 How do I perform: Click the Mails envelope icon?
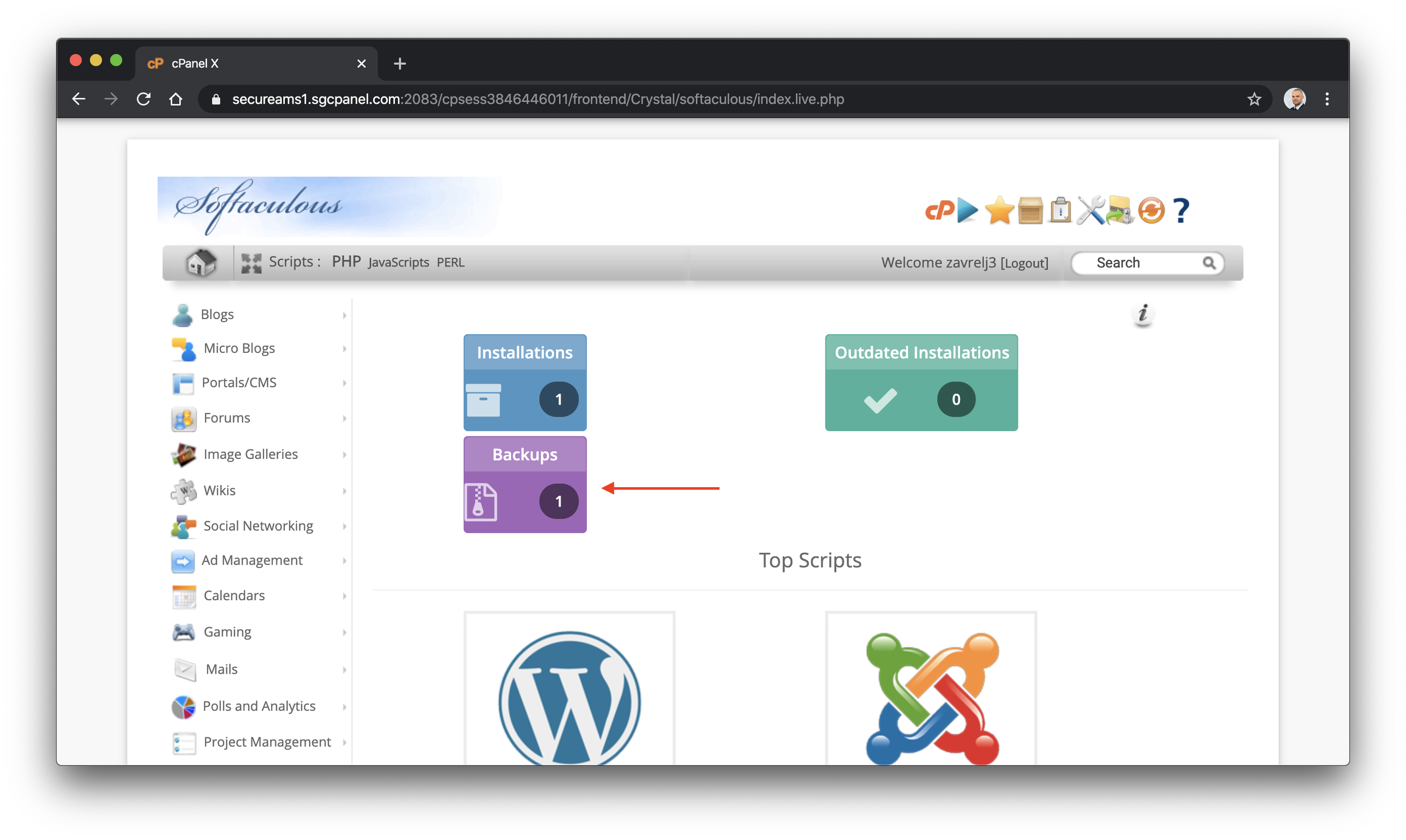click(185, 670)
